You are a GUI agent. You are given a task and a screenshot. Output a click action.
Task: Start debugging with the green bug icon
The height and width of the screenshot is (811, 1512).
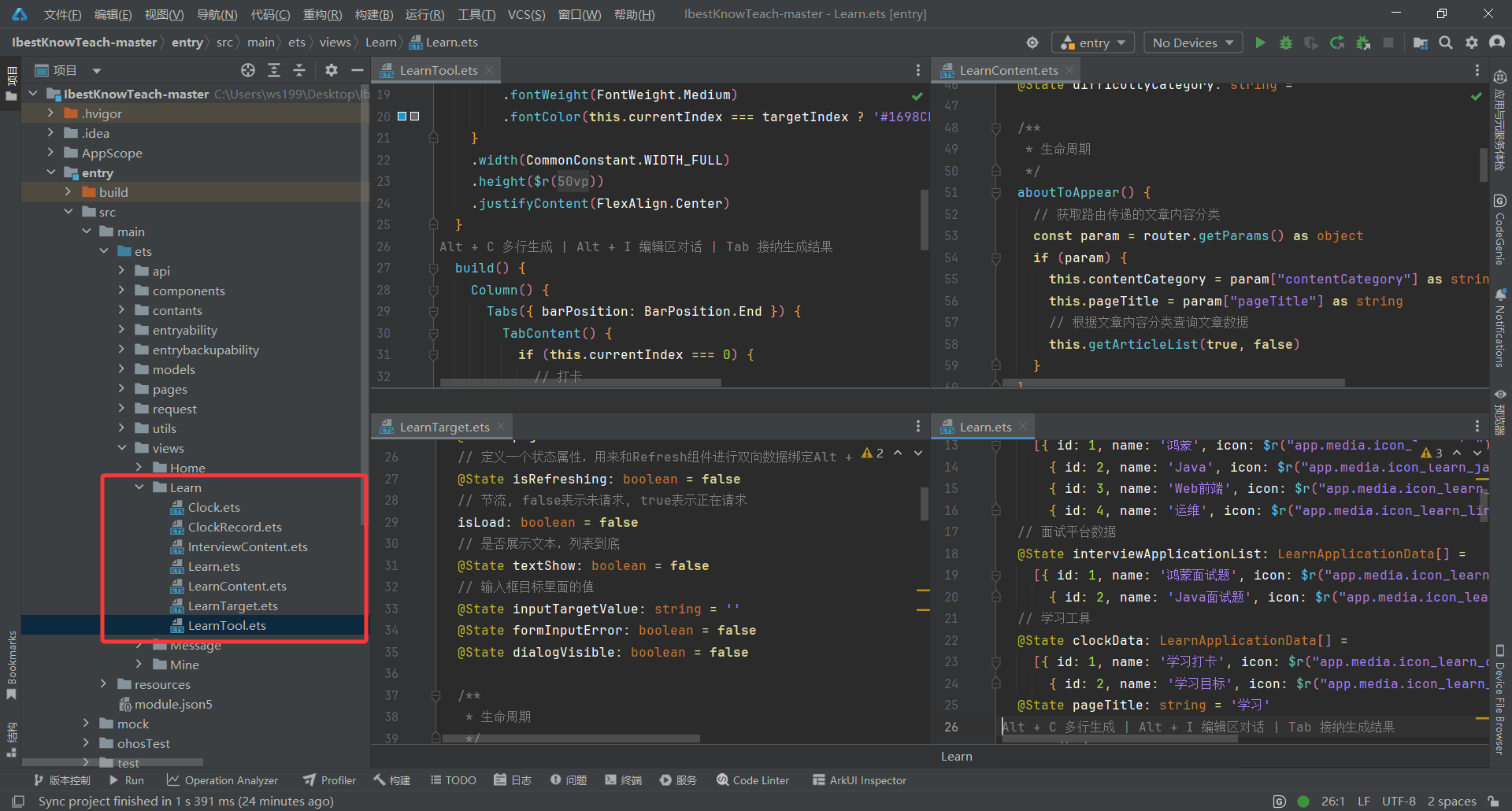click(x=1286, y=43)
